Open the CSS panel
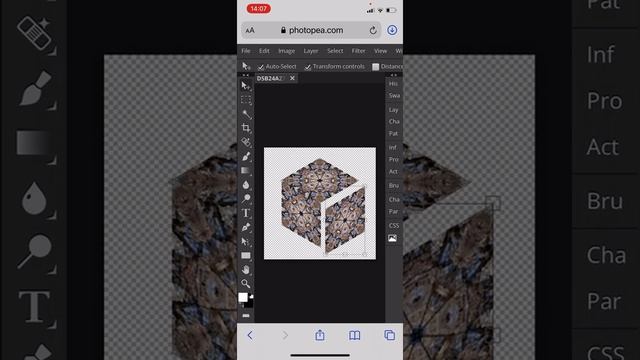 tap(393, 226)
